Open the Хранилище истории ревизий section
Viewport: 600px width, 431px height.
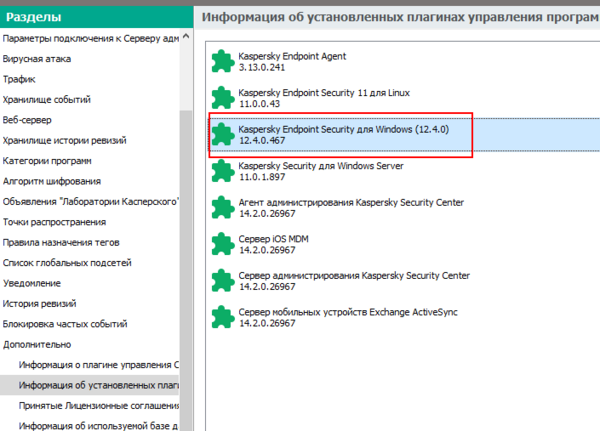coord(64,140)
